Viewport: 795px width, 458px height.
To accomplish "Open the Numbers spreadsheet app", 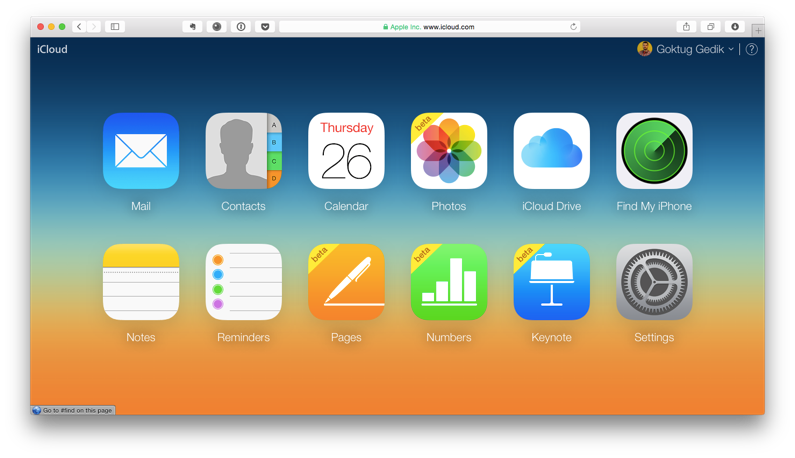I will pos(449,282).
